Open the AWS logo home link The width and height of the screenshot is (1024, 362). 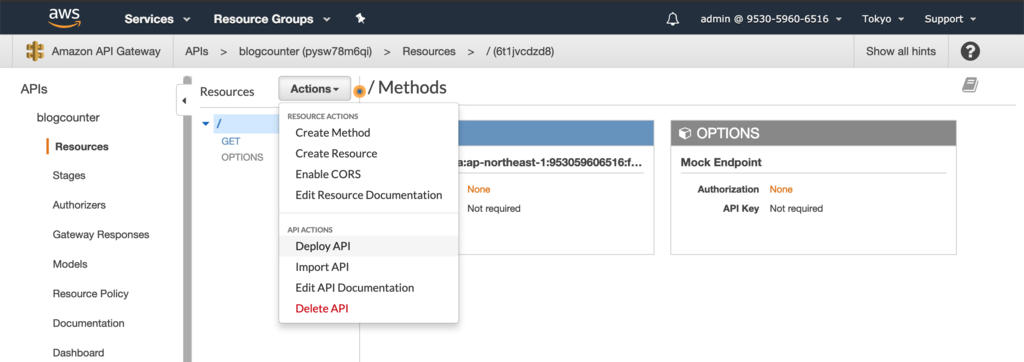64,18
